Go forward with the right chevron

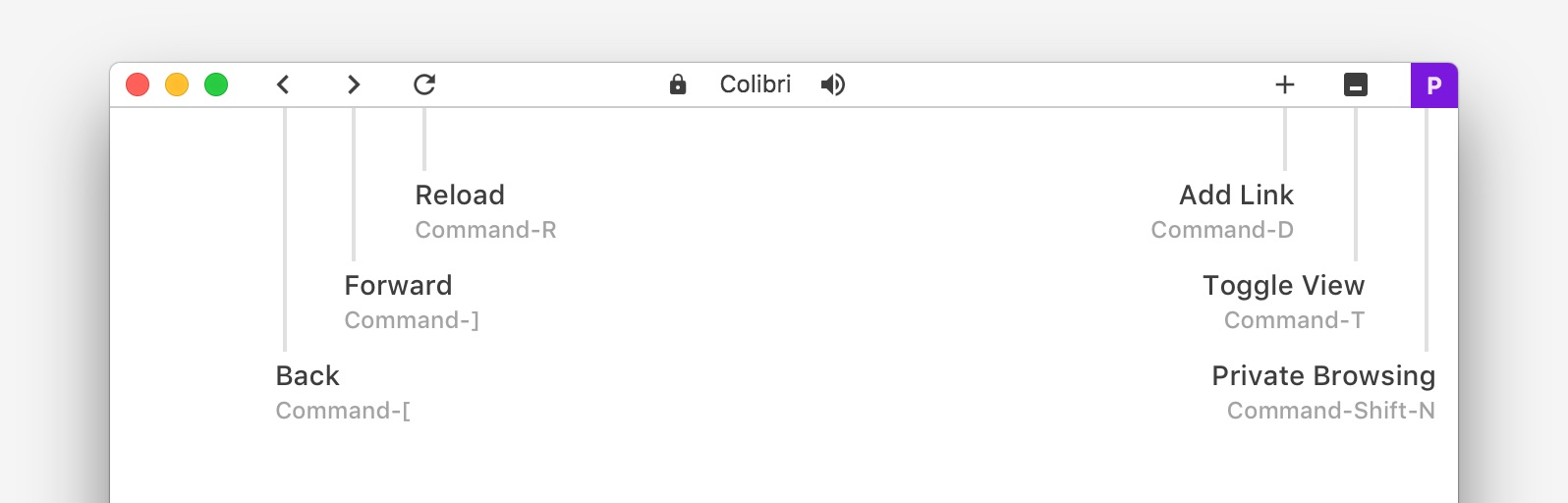coord(354,84)
